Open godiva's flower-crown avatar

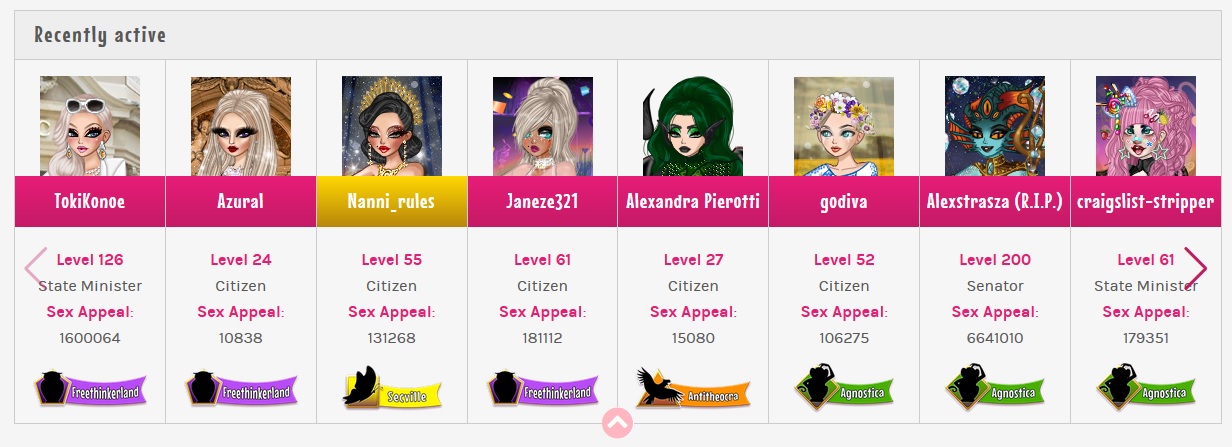click(x=844, y=126)
